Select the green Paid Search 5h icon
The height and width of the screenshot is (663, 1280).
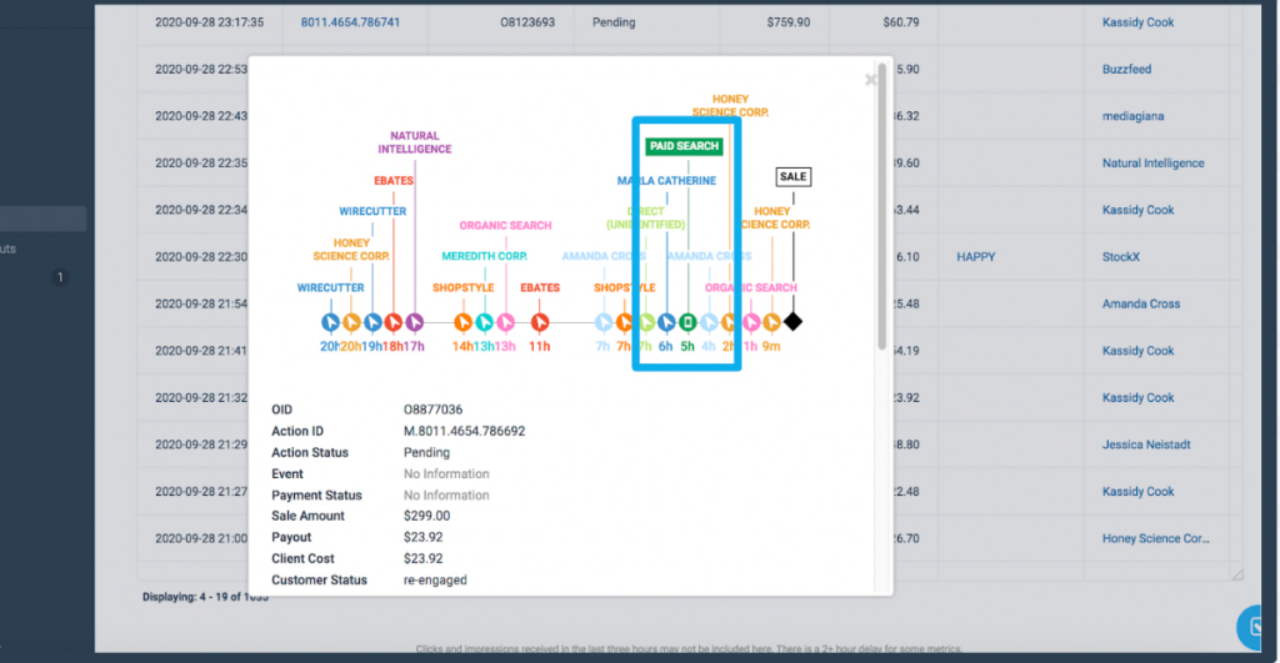point(687,322)
